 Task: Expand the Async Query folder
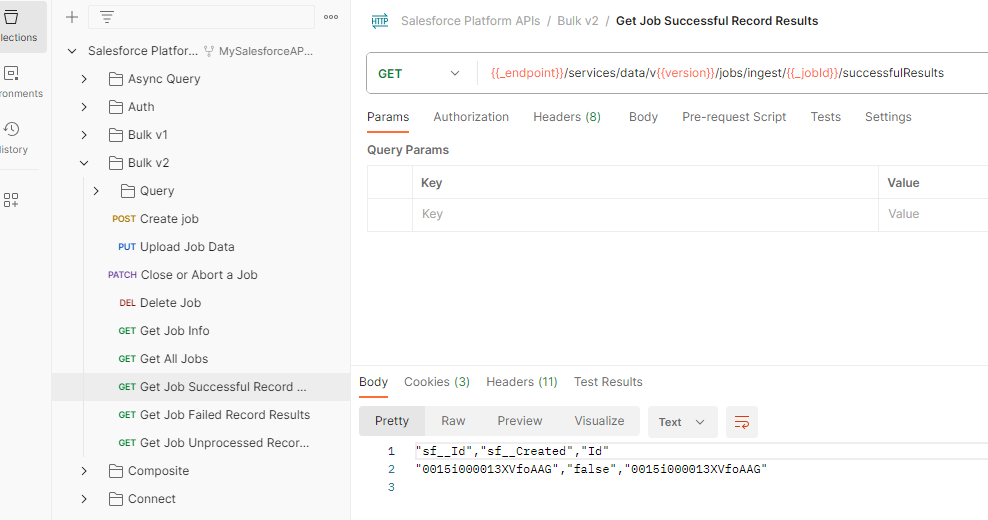click(x=85, y=79)
